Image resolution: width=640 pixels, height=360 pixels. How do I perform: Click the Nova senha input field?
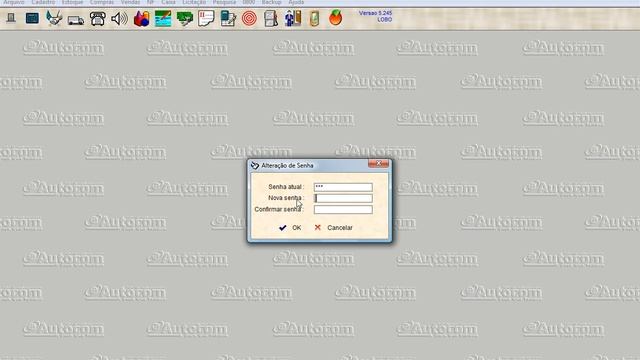343,198
